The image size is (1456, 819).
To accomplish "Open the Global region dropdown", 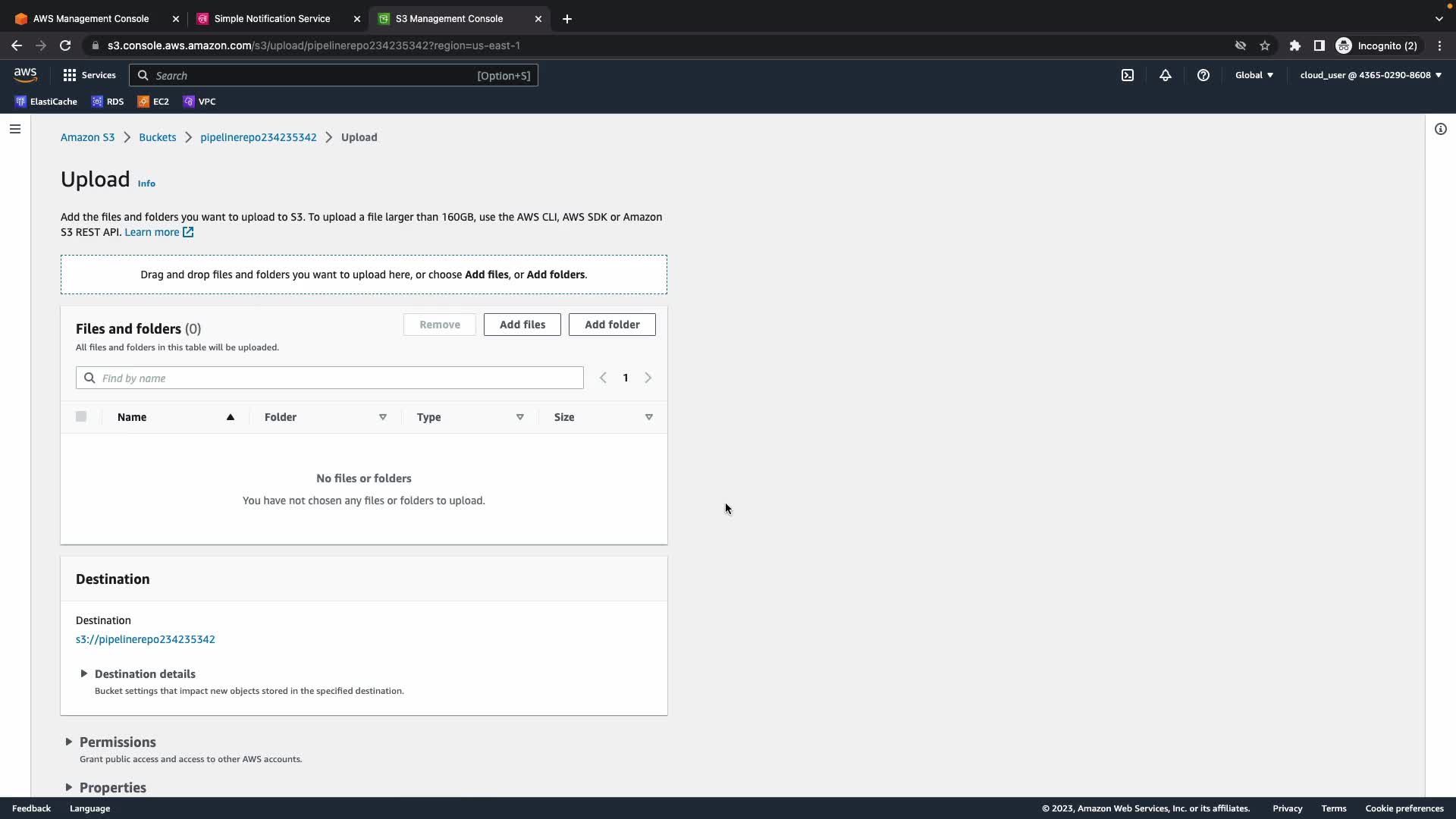I will click(1254, 75).
